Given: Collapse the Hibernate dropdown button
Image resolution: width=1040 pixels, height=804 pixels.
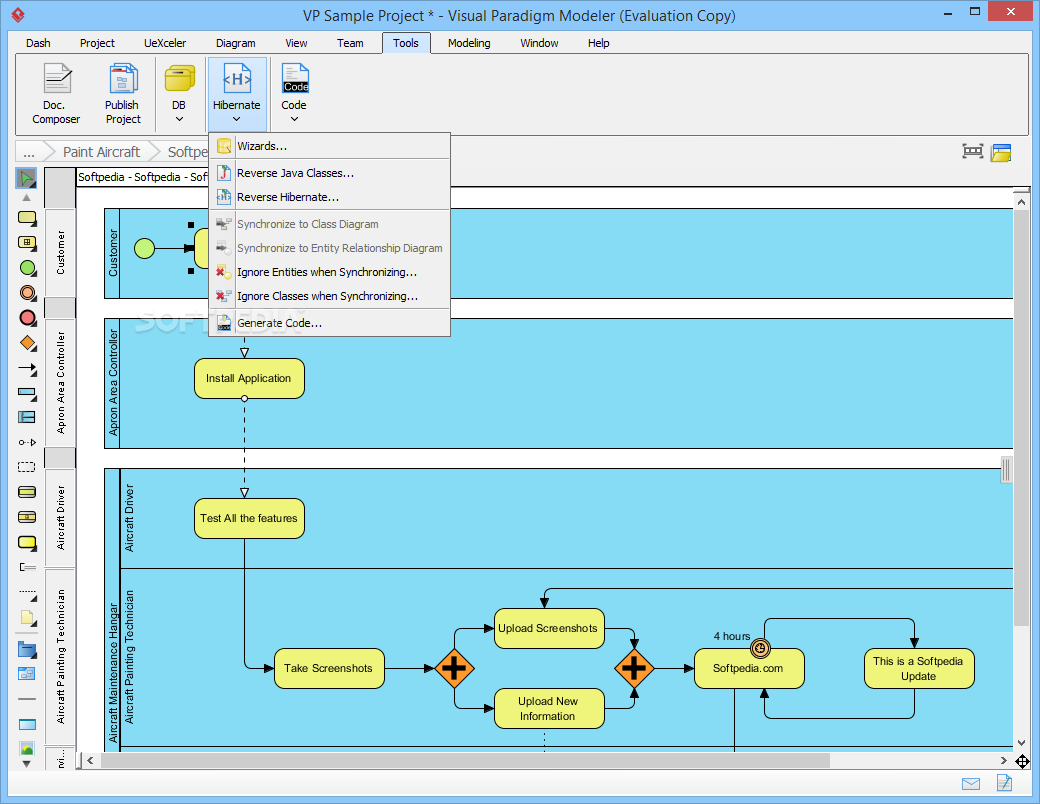Looking at the screenshot, I should pos(237,94).
